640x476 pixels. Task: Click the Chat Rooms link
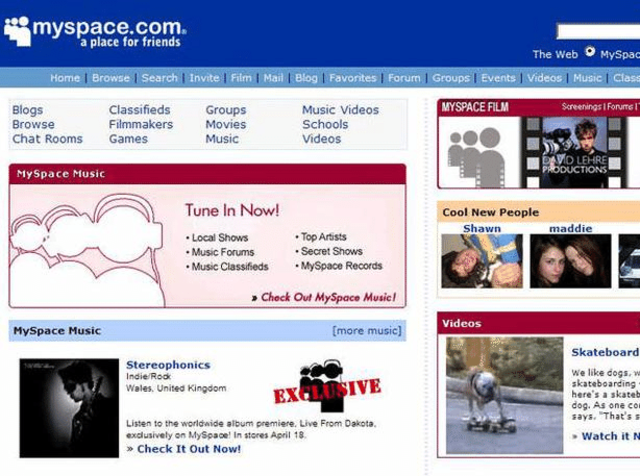47,139
